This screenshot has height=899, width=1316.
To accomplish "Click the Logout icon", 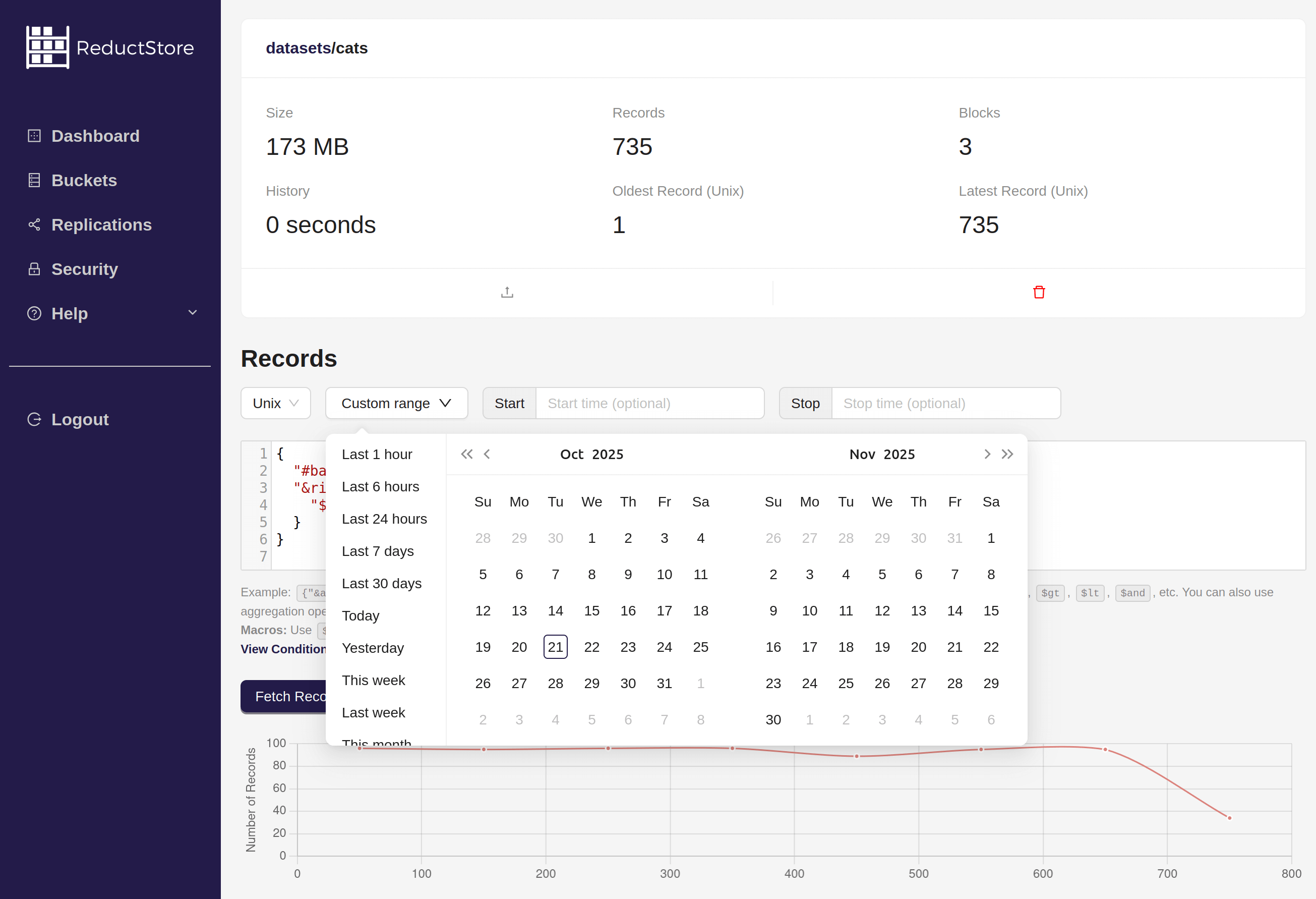I will tap(35, 419).
